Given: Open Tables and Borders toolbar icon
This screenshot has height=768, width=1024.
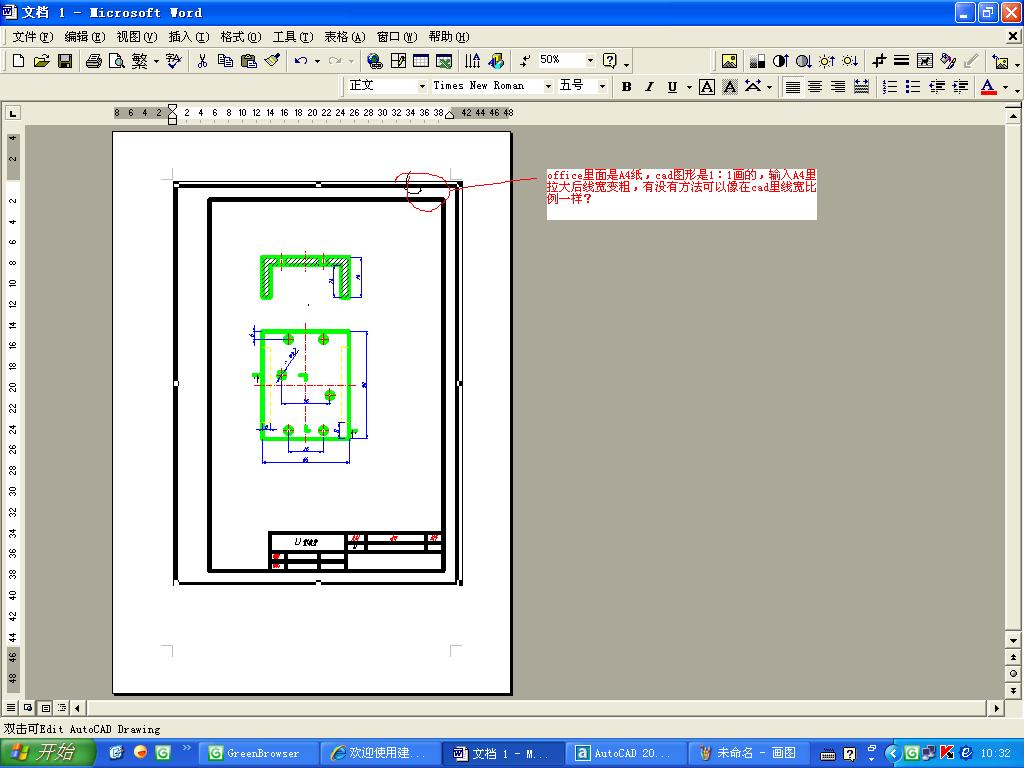Looking at the screenshot, I should 398,61.
